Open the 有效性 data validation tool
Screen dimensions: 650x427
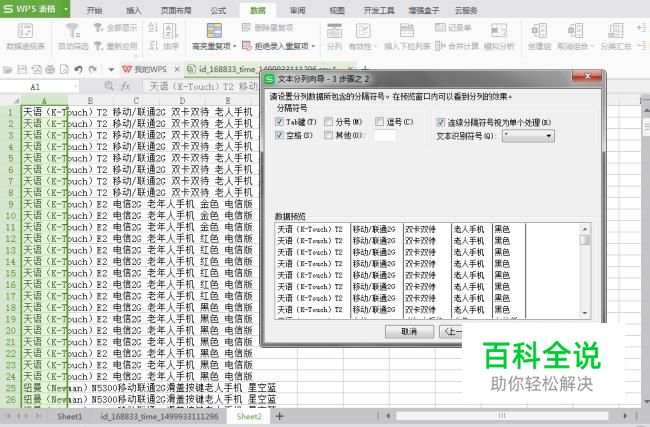tap(363, 36)
